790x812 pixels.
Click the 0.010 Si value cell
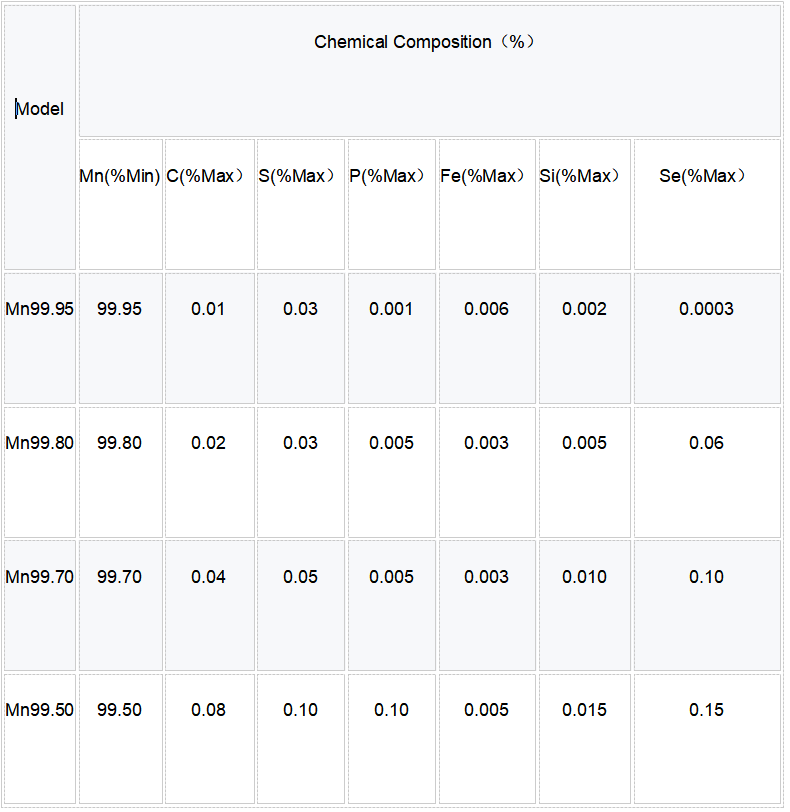584,577
